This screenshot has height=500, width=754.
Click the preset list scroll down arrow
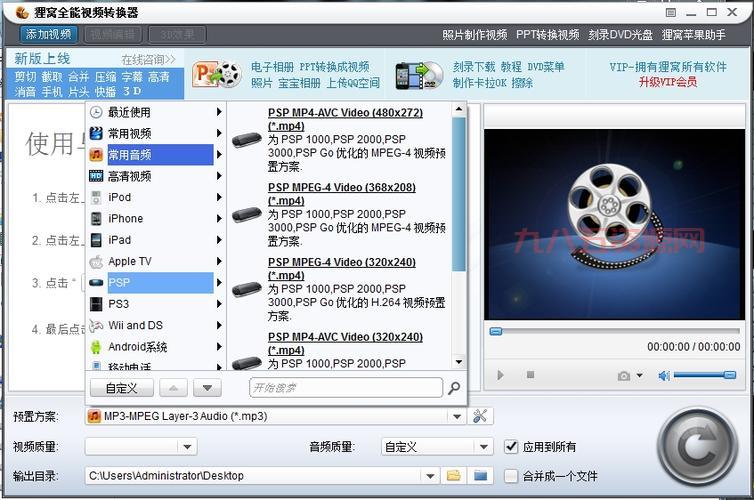coord(459,362)
